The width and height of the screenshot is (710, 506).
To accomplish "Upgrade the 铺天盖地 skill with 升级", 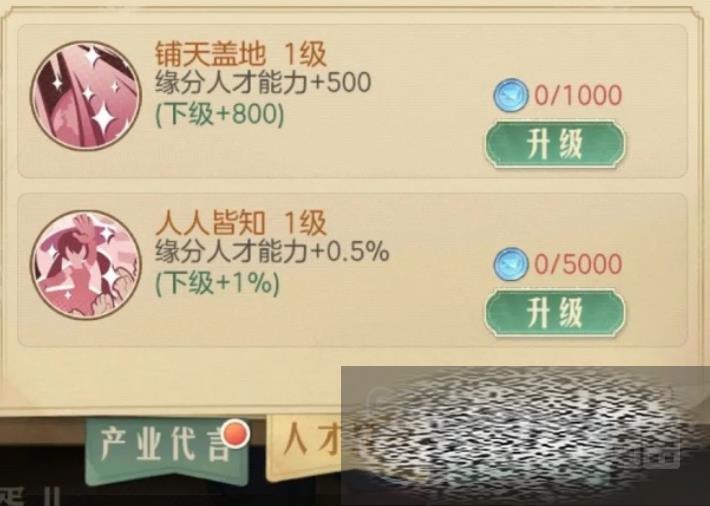I will click(x=555, y=144).
